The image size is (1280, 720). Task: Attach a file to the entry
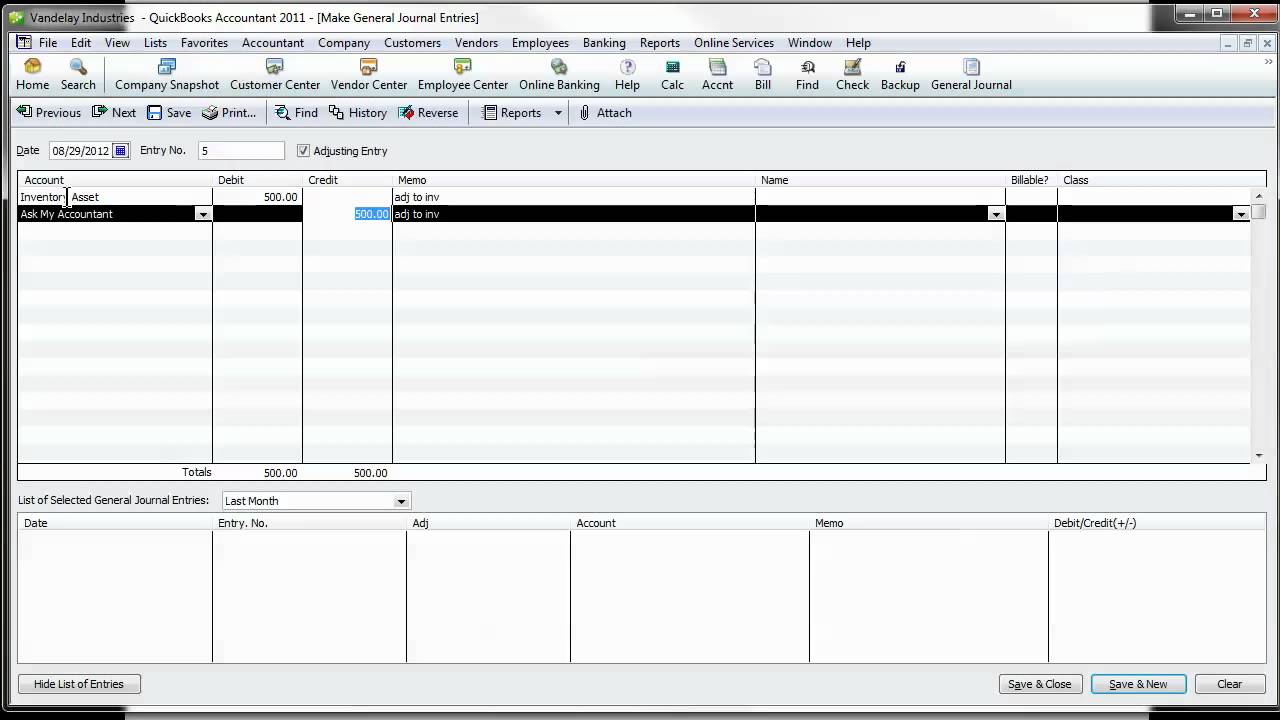[605, 113]
